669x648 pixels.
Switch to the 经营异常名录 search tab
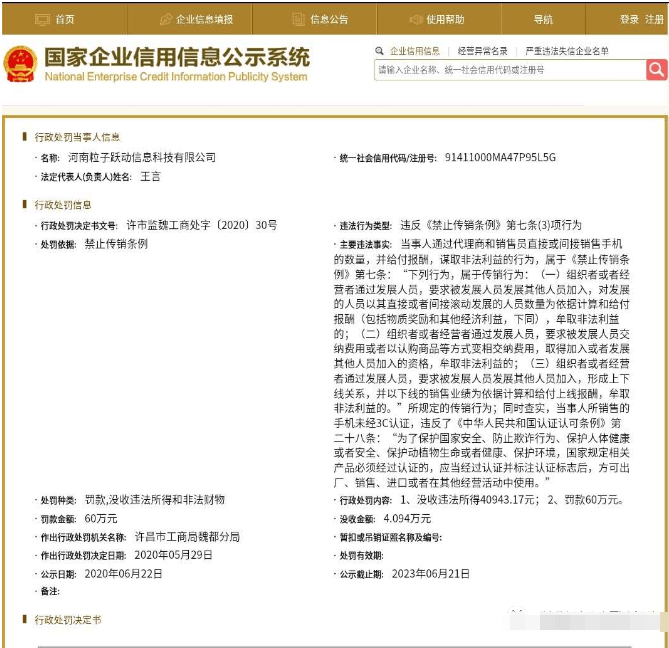pos(482,51)
